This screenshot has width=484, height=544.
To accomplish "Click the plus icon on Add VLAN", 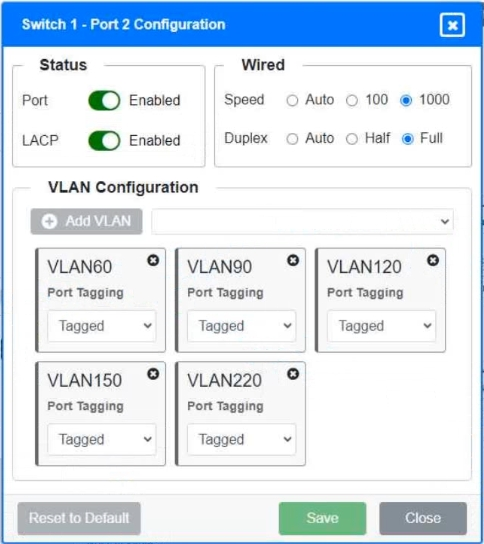I will pos(49,221).
